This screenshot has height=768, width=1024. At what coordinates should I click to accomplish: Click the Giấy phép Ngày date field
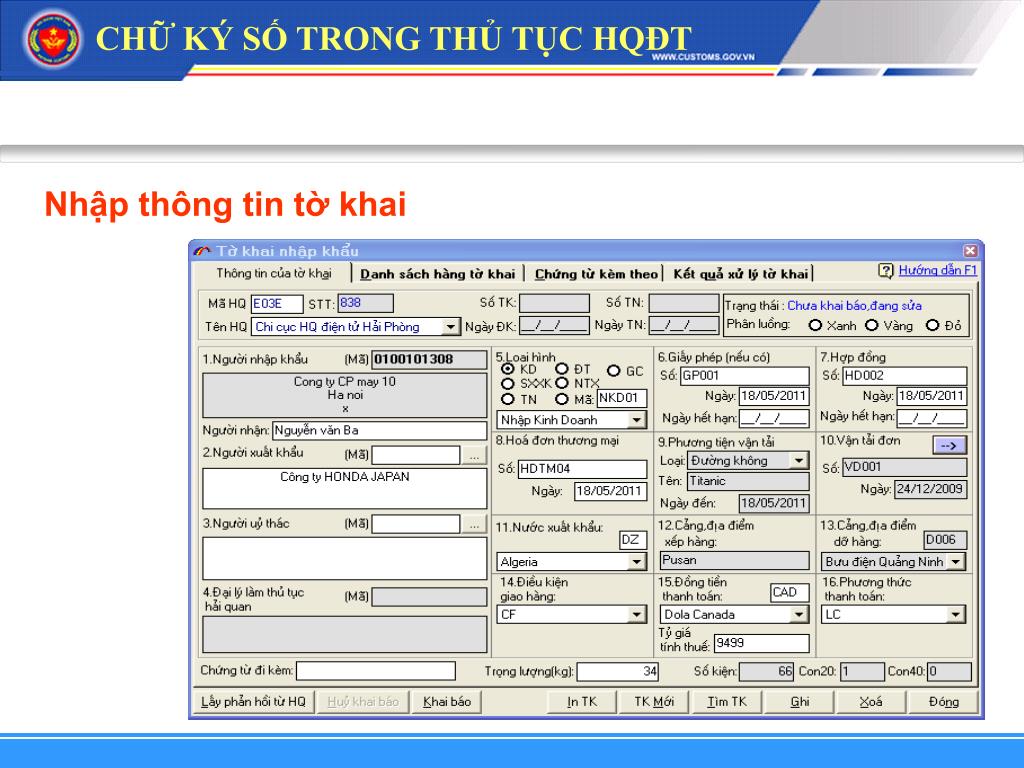click(x=775, y=396)
